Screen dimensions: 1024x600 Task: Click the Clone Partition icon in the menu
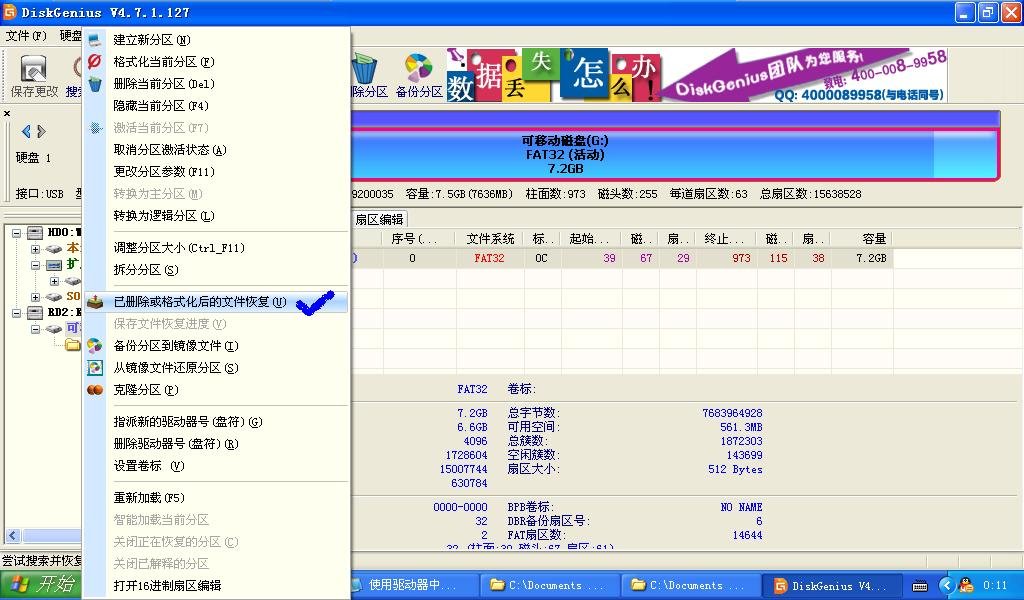[x=95, y=390]
